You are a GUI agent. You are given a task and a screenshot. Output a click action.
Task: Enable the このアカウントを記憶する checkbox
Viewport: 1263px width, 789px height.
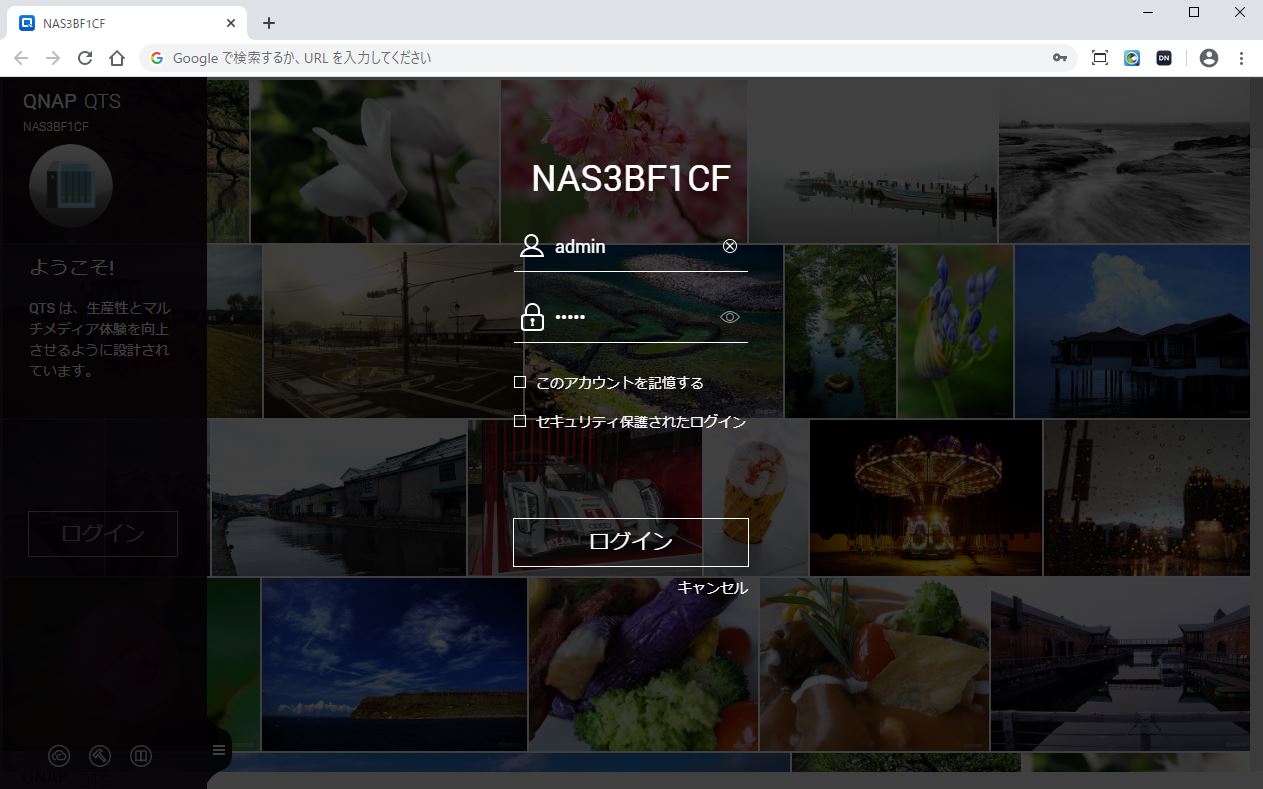click(x=520, y=382)
